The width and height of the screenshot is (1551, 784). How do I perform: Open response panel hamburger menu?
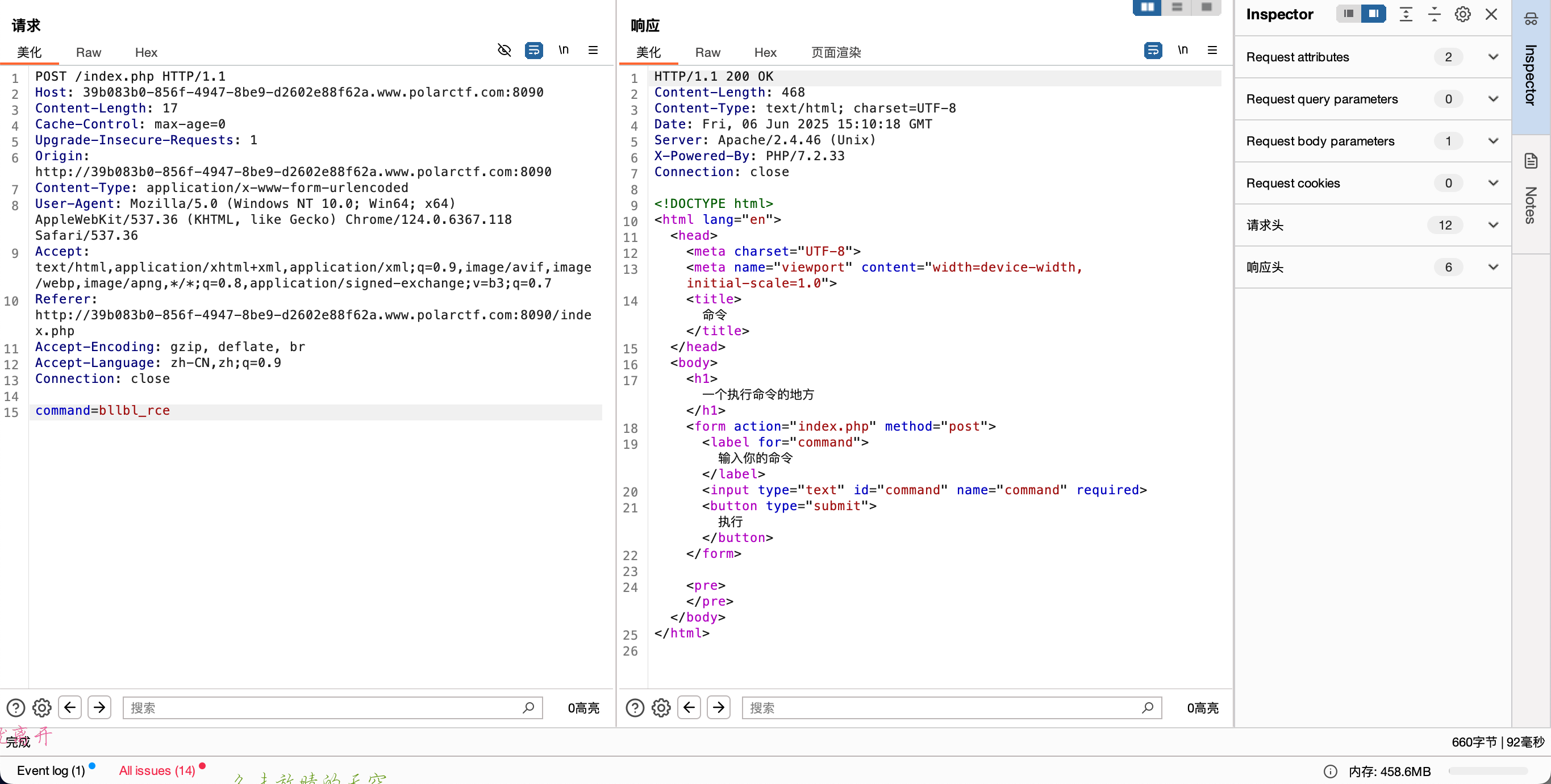(x=1212, y=50)
